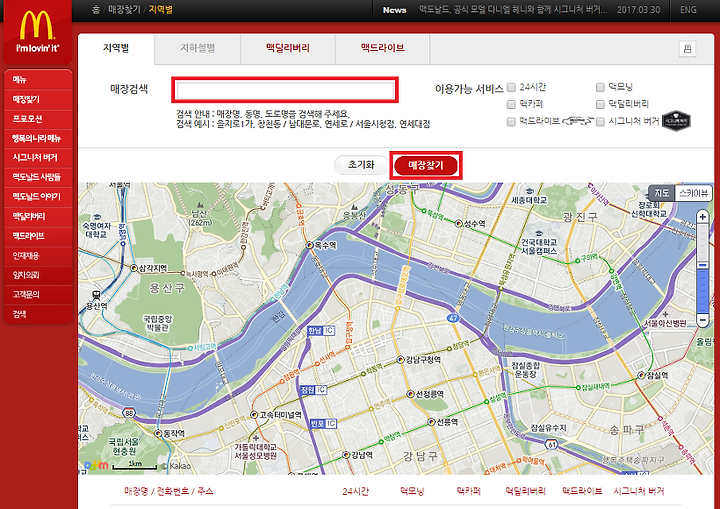Click 잠실역 station marker
The height and width of the screenshot is (509, 720).
tap(641, 375)
